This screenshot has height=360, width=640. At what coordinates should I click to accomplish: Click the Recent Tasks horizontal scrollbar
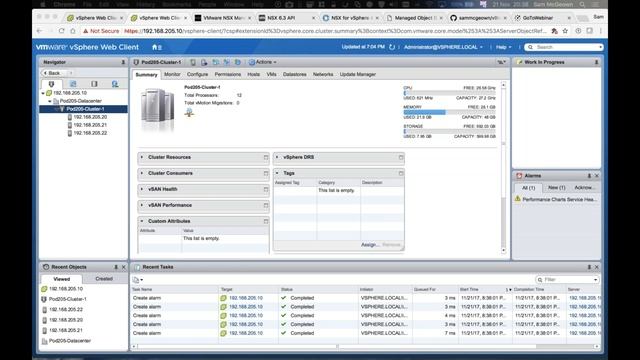click(x=365, y=347)
